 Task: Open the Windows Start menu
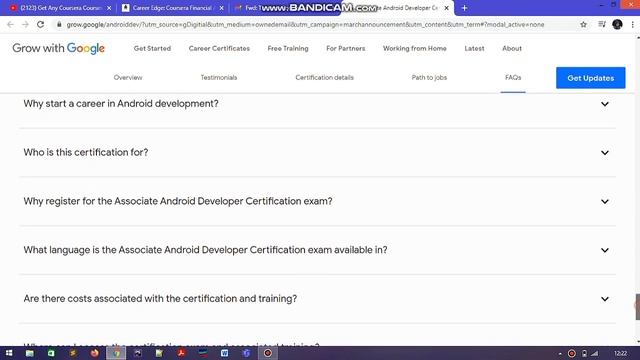pyautogui.click(x=9, y=353)
